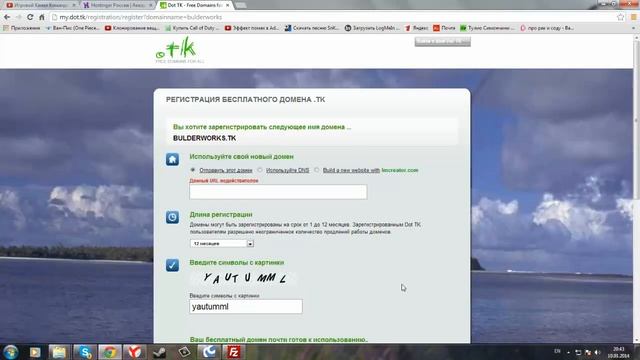Click the volume icon in system tray

click(598, 352)
